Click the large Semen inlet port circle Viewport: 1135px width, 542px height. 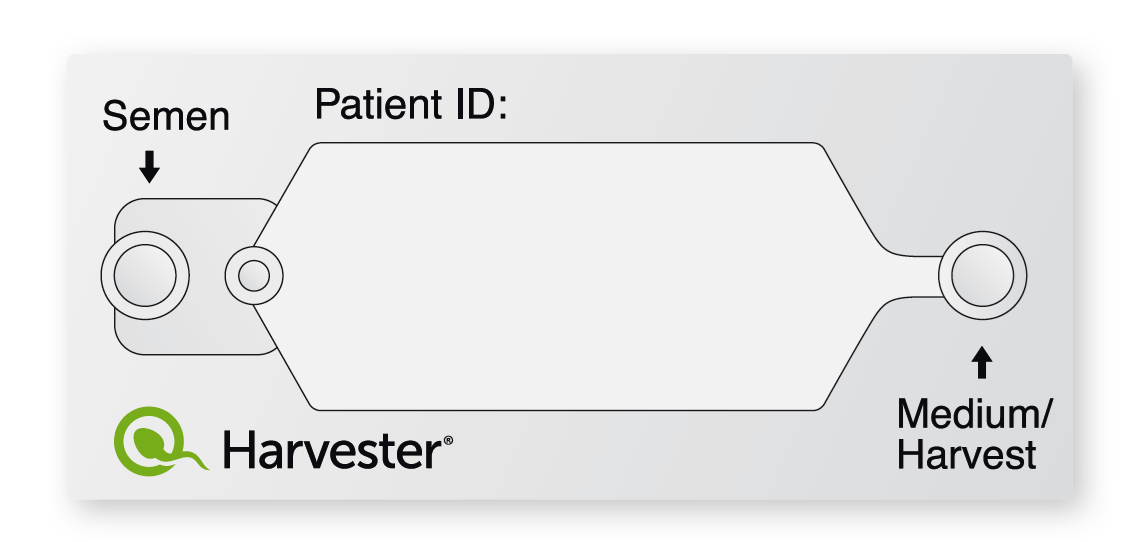[145, 276]
